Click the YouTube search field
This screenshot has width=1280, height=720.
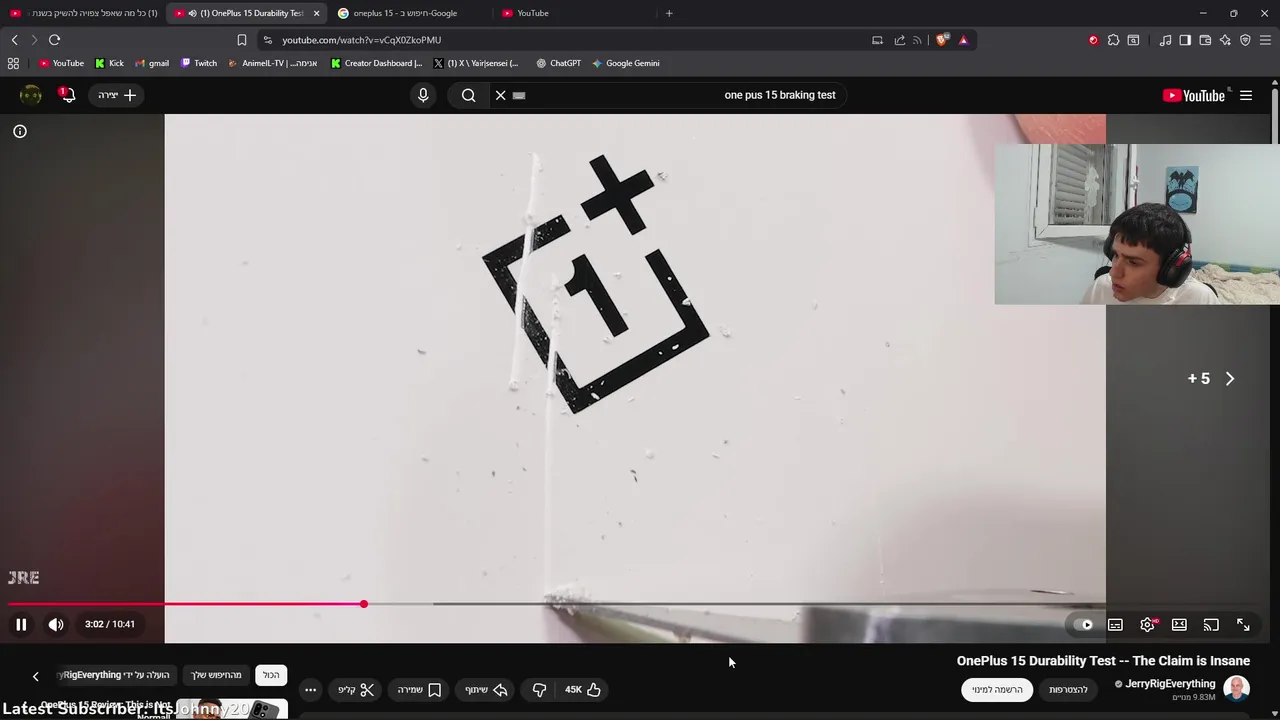coord(680,95)
